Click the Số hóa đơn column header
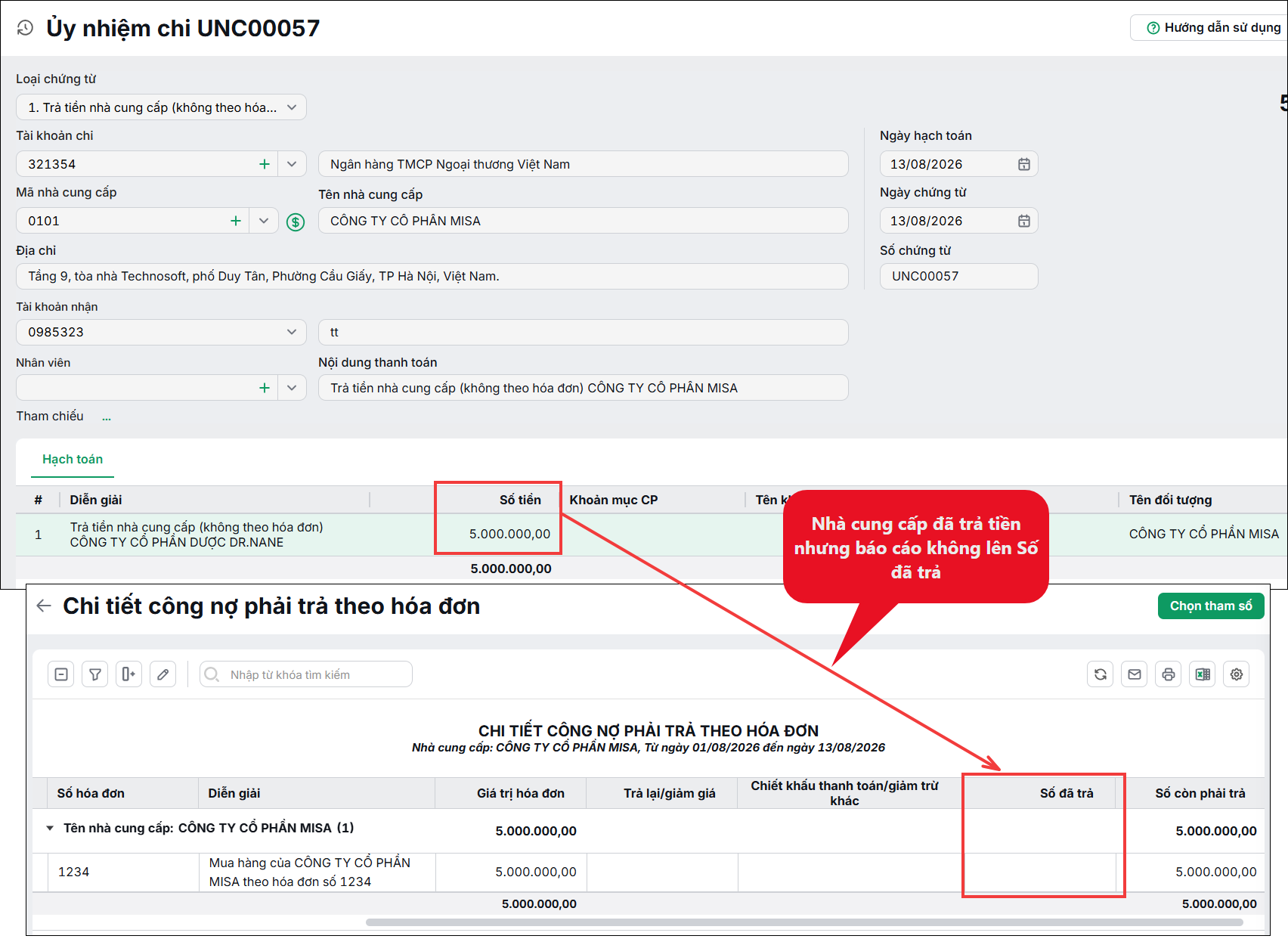The height and width of the screenshot is (942, 1288). click(x=91, y=793)
